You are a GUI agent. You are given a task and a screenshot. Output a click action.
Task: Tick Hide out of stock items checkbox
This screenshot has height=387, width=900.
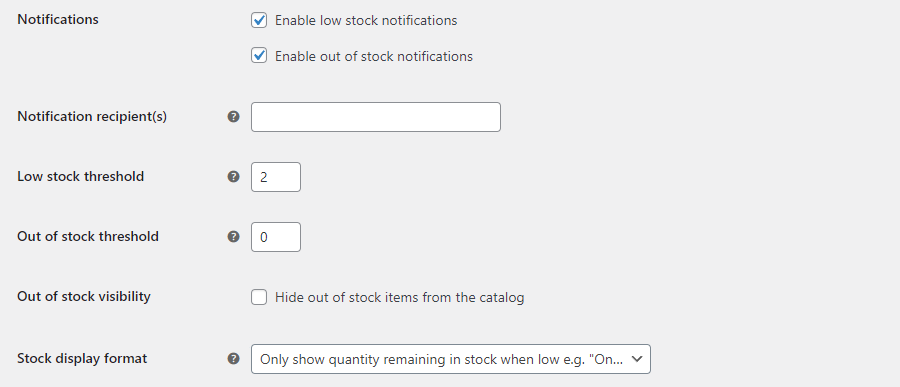tap(259, 297)
